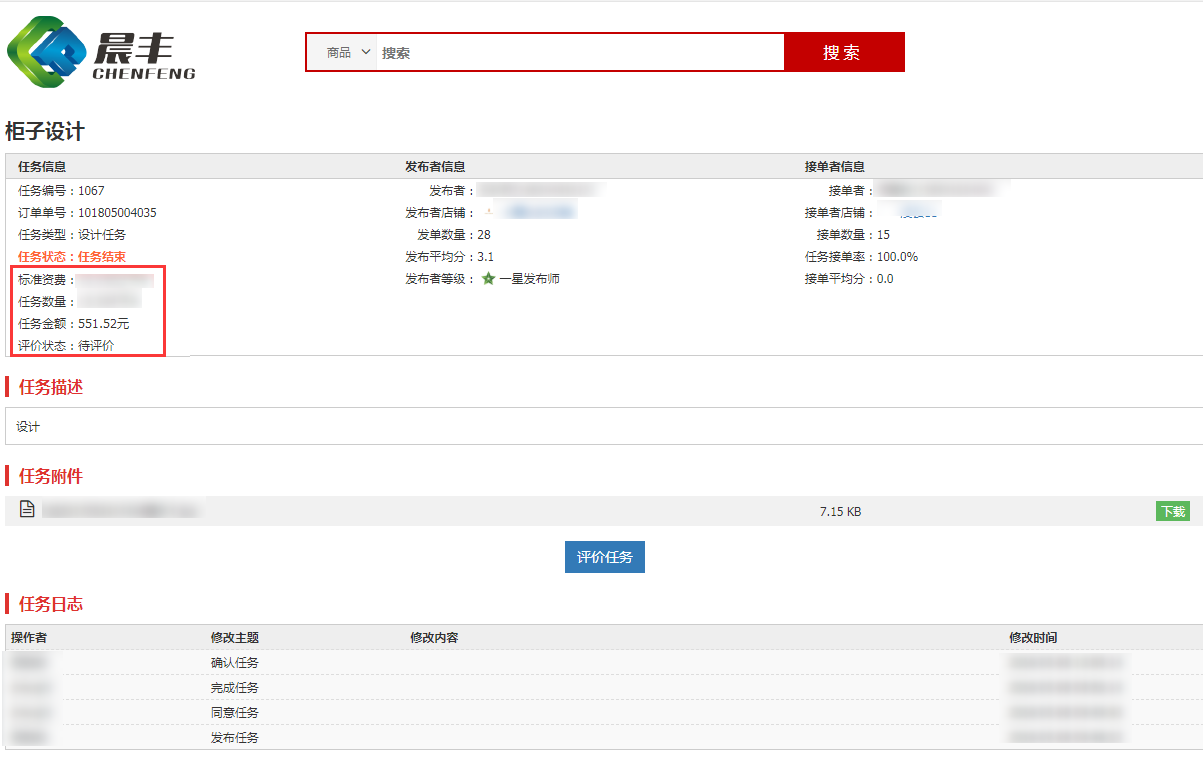Viewport: 1203px width, 757px height.
Task: Click the 发布任务 log entry
Action: click(x=234, y=738)
